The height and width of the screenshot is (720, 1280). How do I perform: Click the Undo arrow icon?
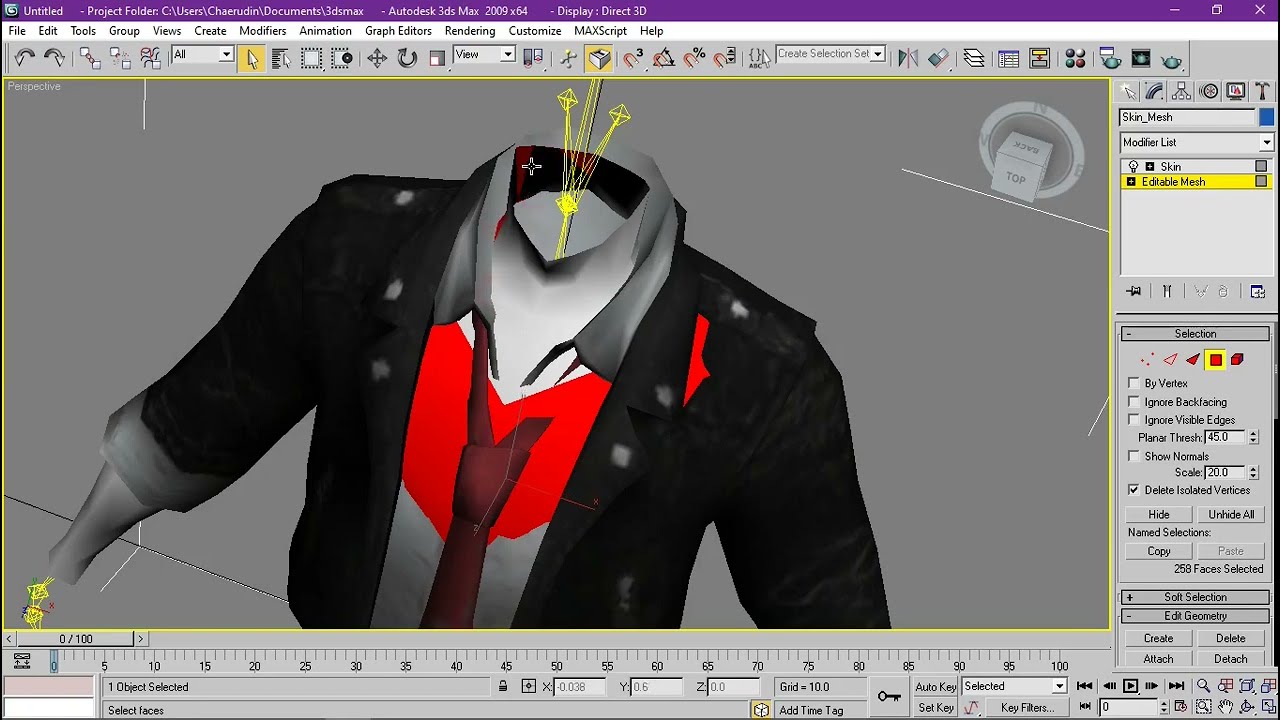[25, 58]
